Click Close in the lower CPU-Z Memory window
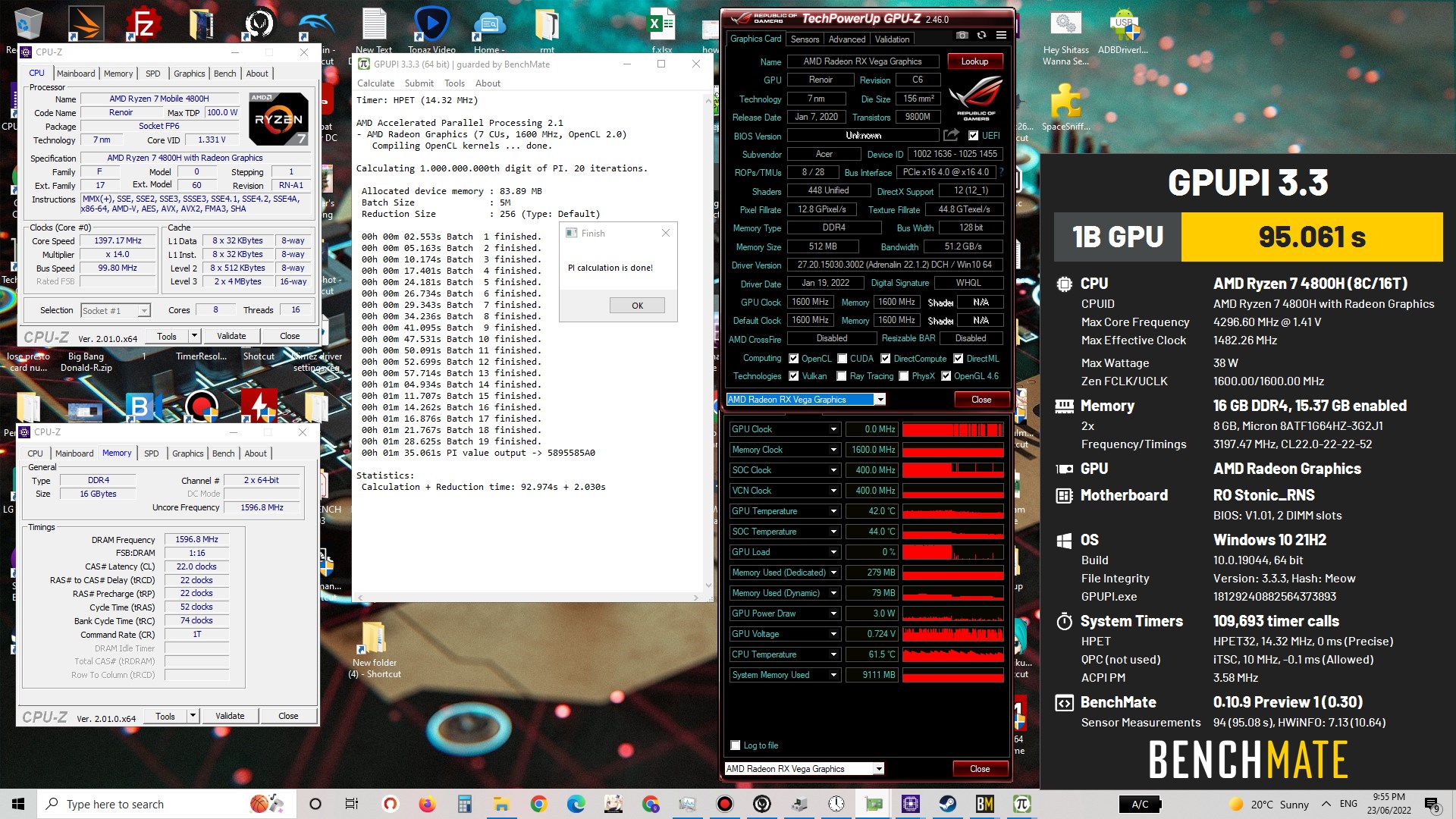The image size is (1456, 819). click(x=288, y=716)
